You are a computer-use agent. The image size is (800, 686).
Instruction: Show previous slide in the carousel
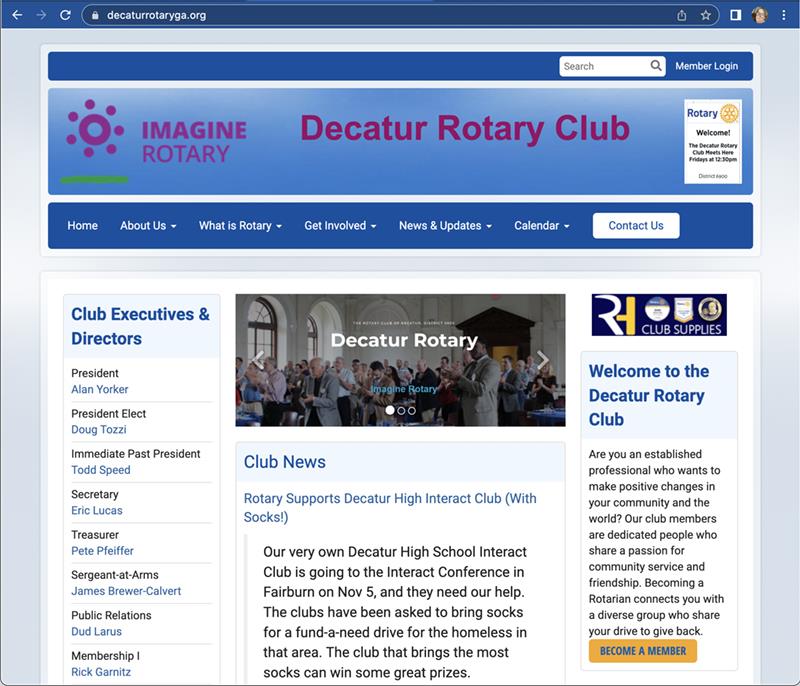(258, 360)
